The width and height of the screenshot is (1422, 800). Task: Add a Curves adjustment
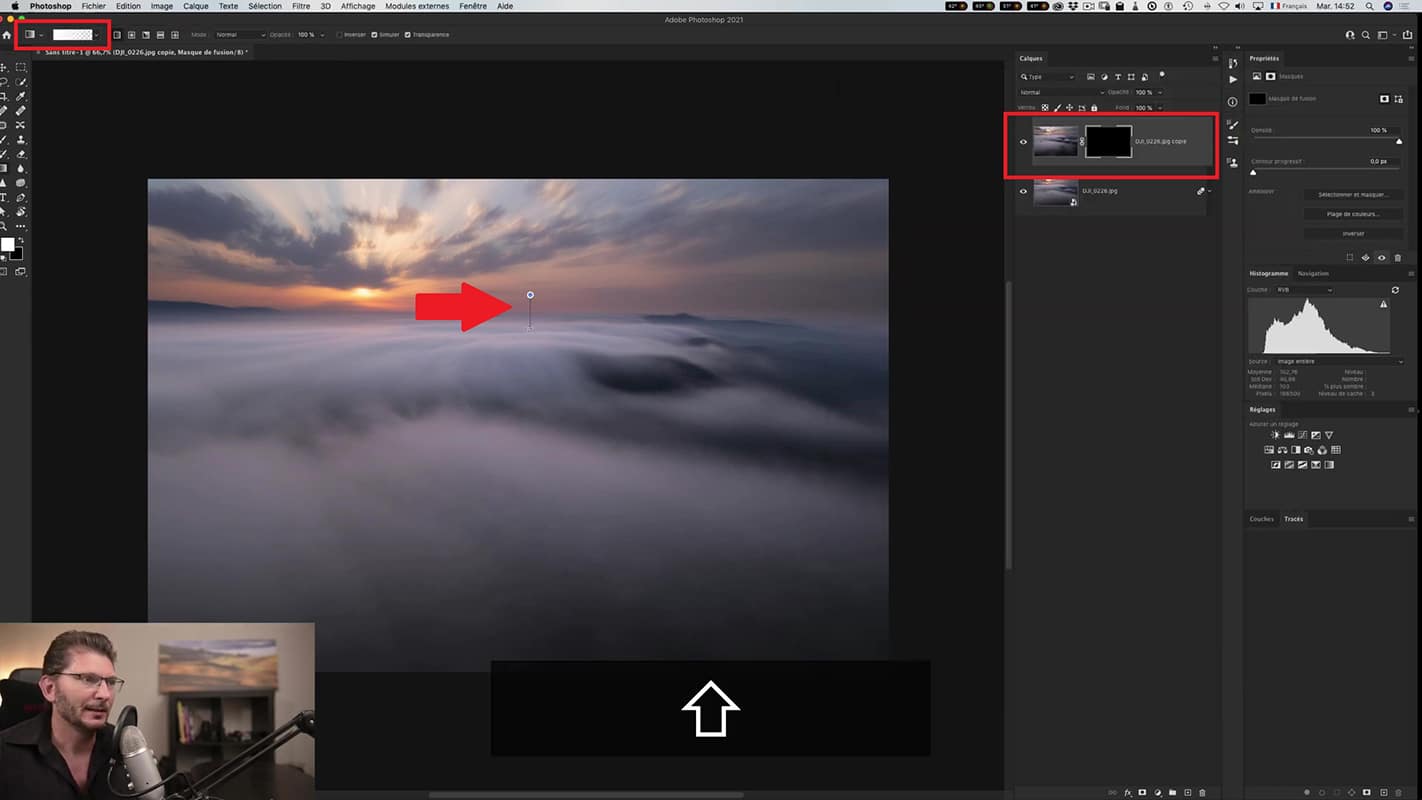tap(1302, 436)
